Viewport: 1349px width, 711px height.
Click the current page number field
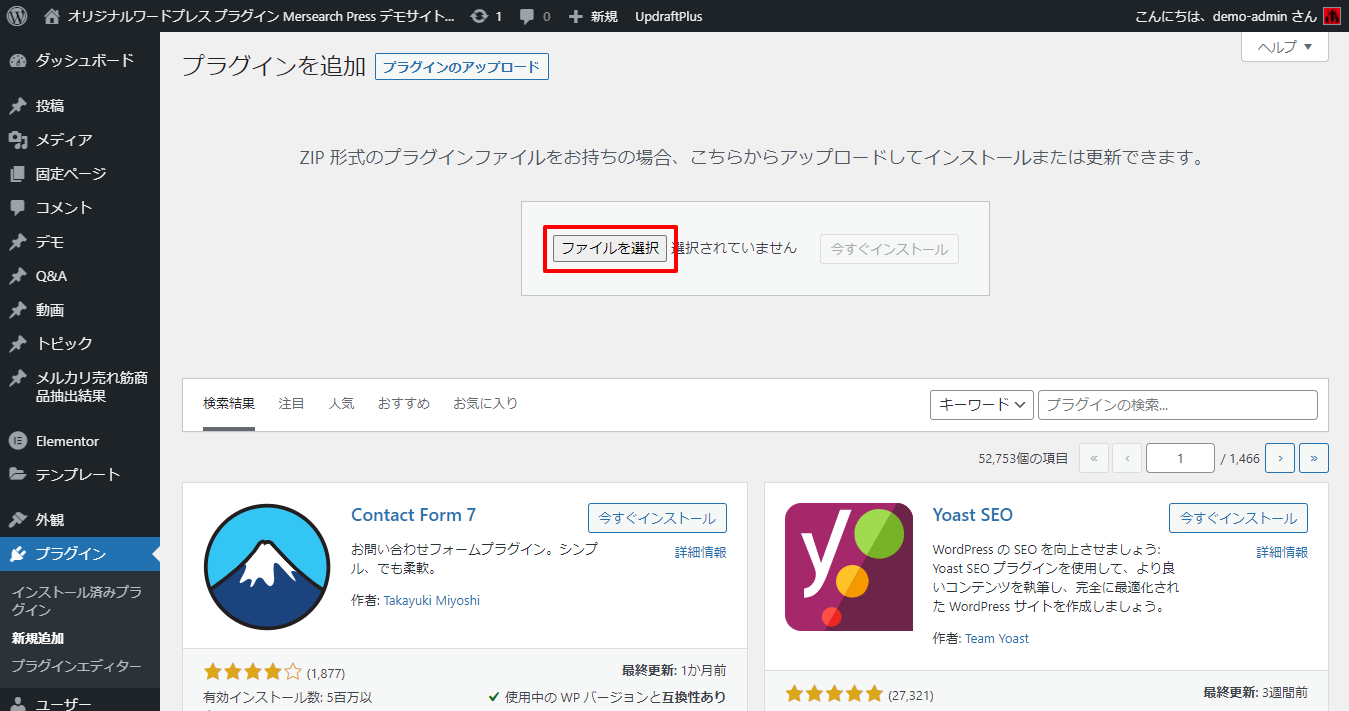pyautogui.click(x=1180, y=458)
